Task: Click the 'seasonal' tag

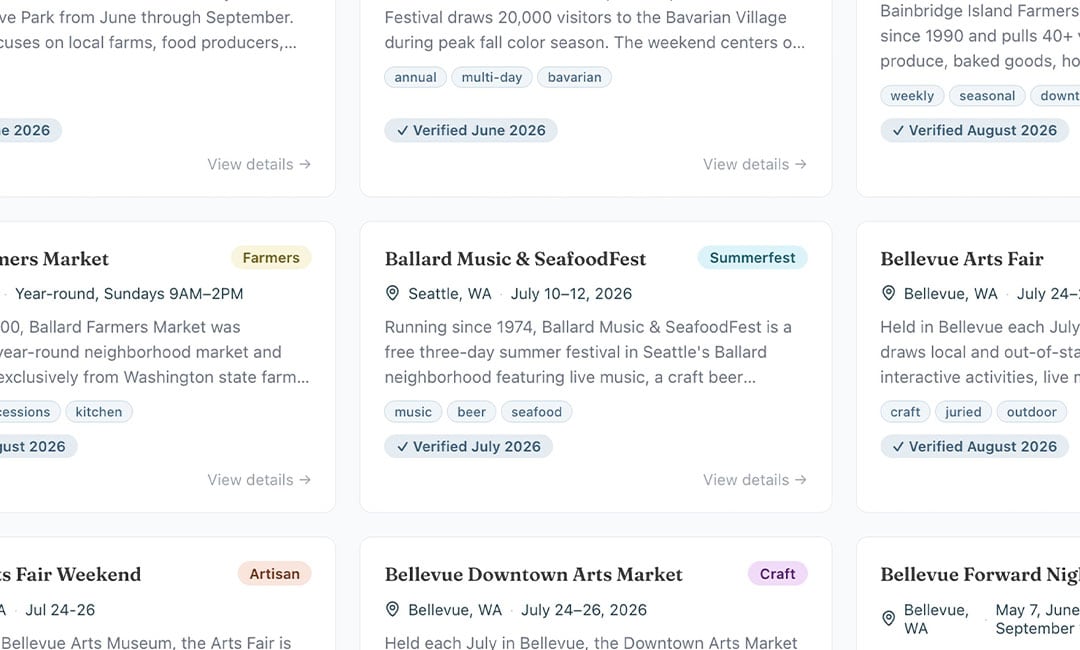Action: tap(987, 96)
